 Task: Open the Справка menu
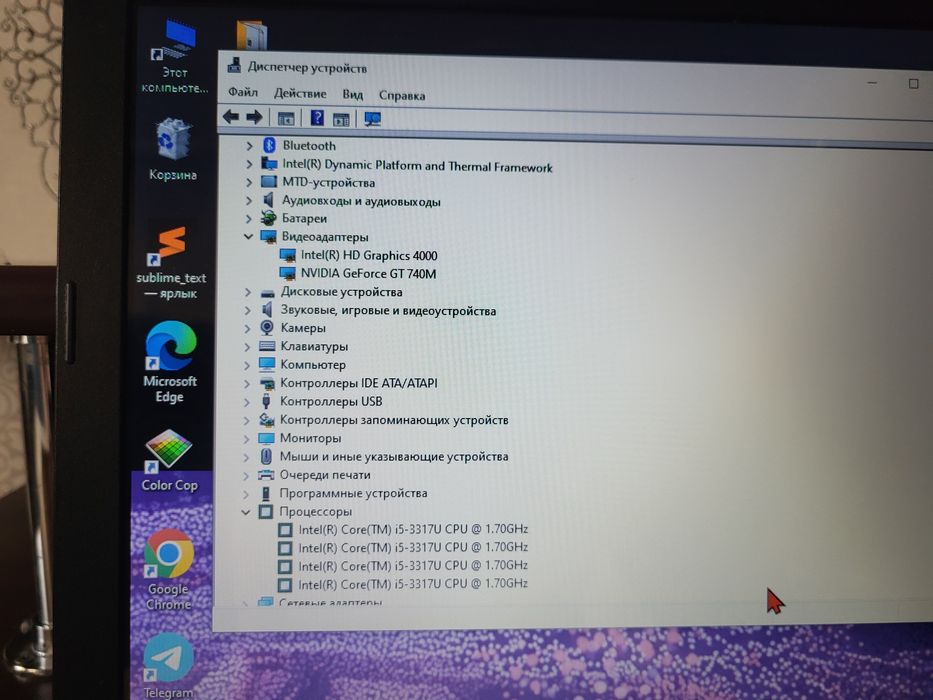coord(402,96)
